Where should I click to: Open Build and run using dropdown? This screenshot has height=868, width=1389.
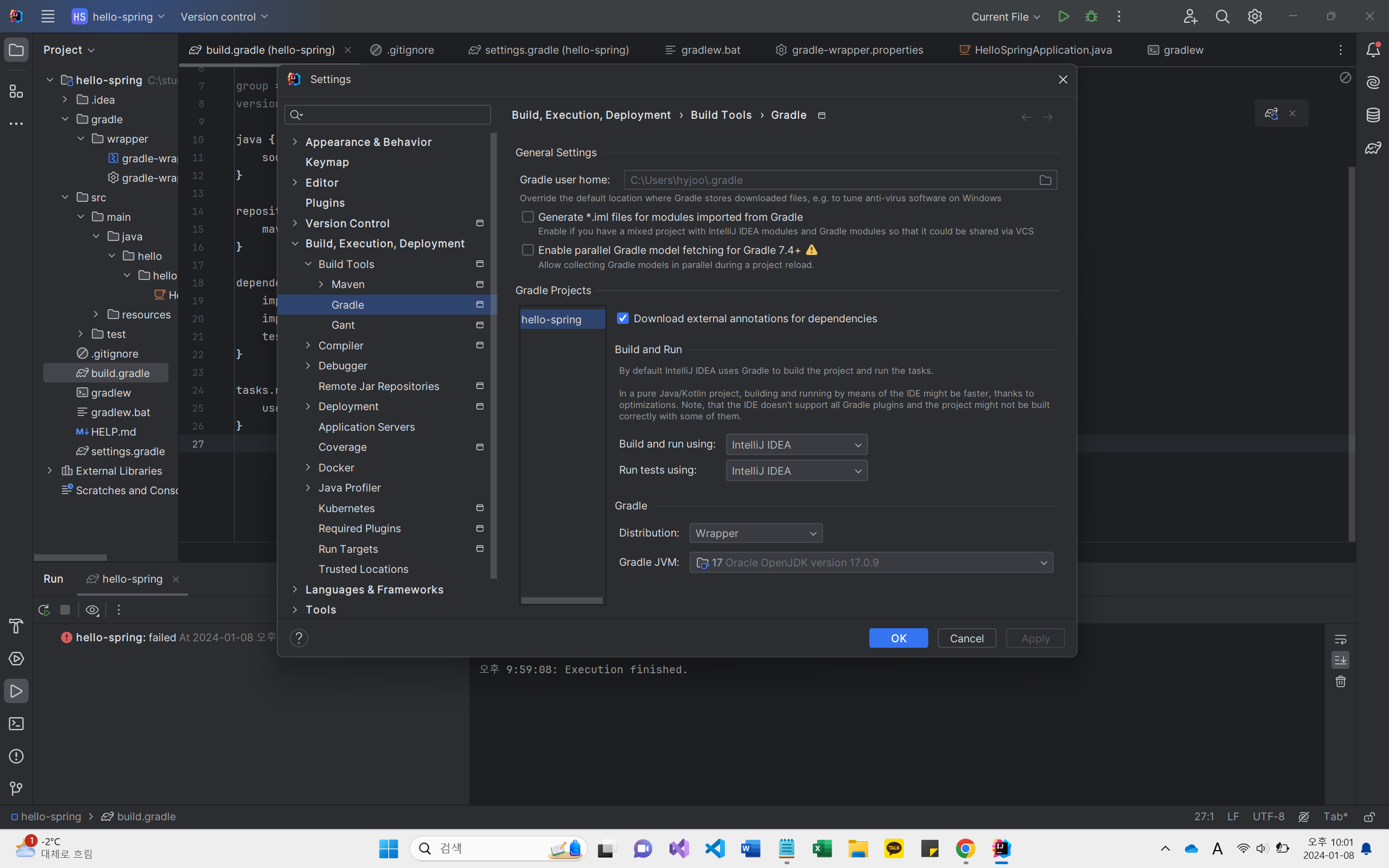(x=797, y=445)
